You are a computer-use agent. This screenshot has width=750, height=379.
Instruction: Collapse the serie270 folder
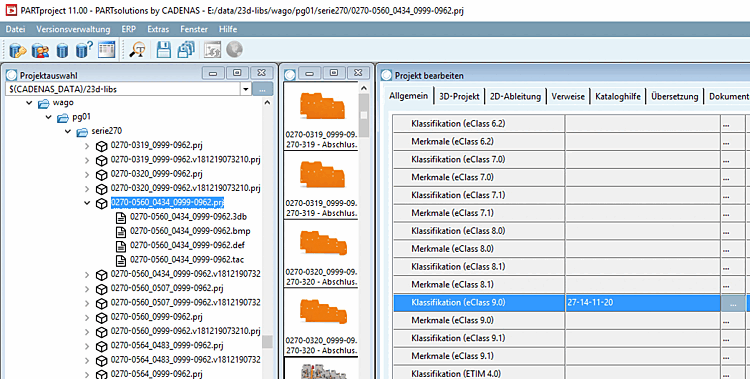tap(67, 131)
